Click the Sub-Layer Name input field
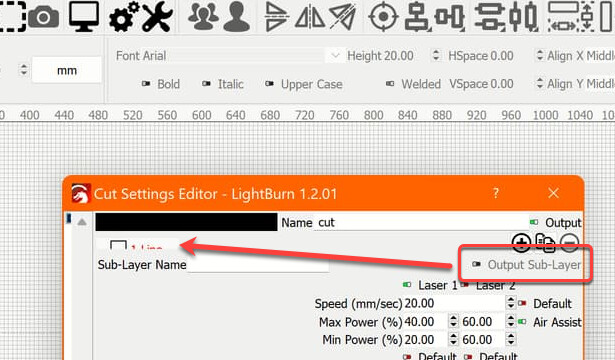 pos(258,265)
